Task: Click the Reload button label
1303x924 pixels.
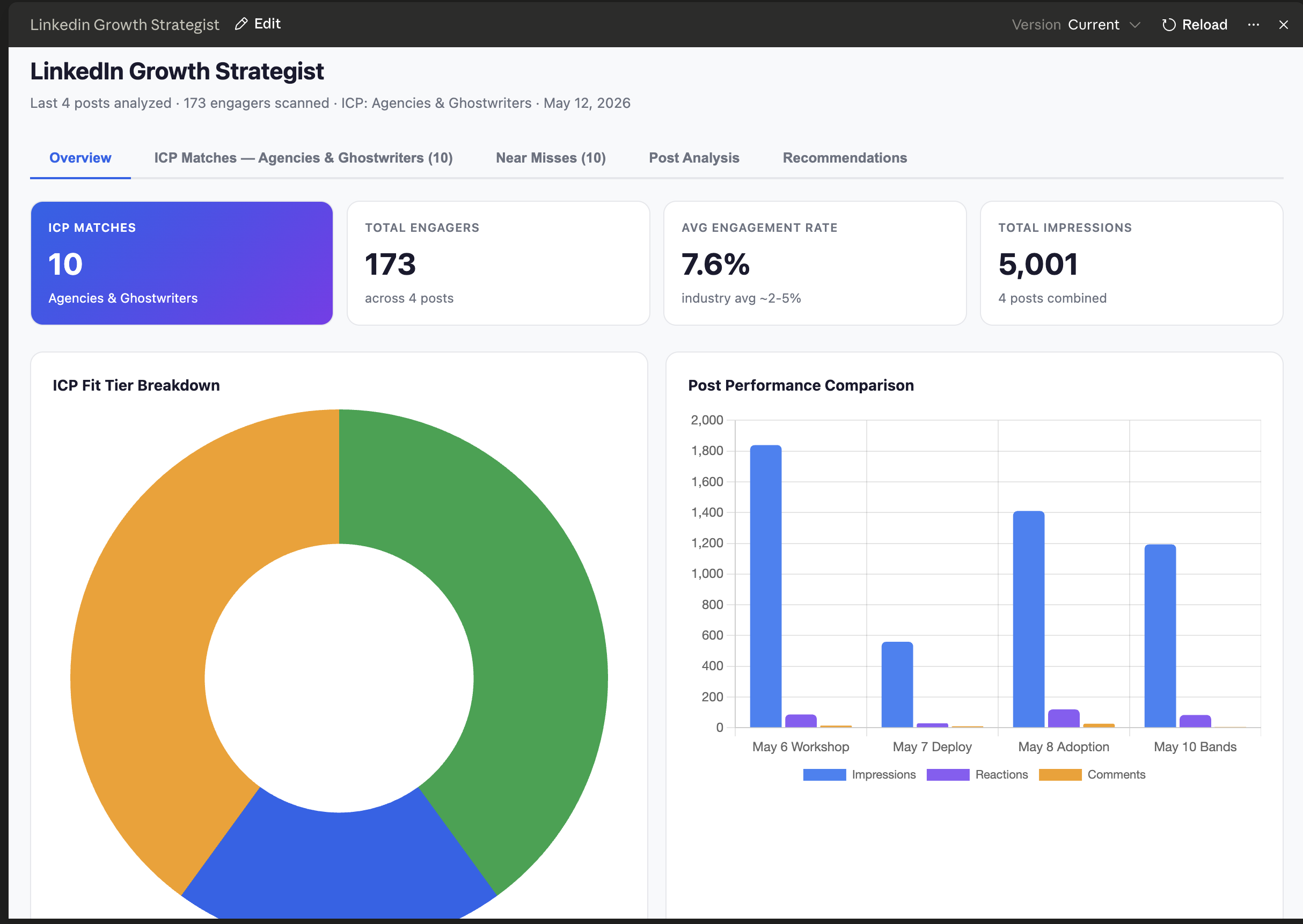Action: [1205, 25]
